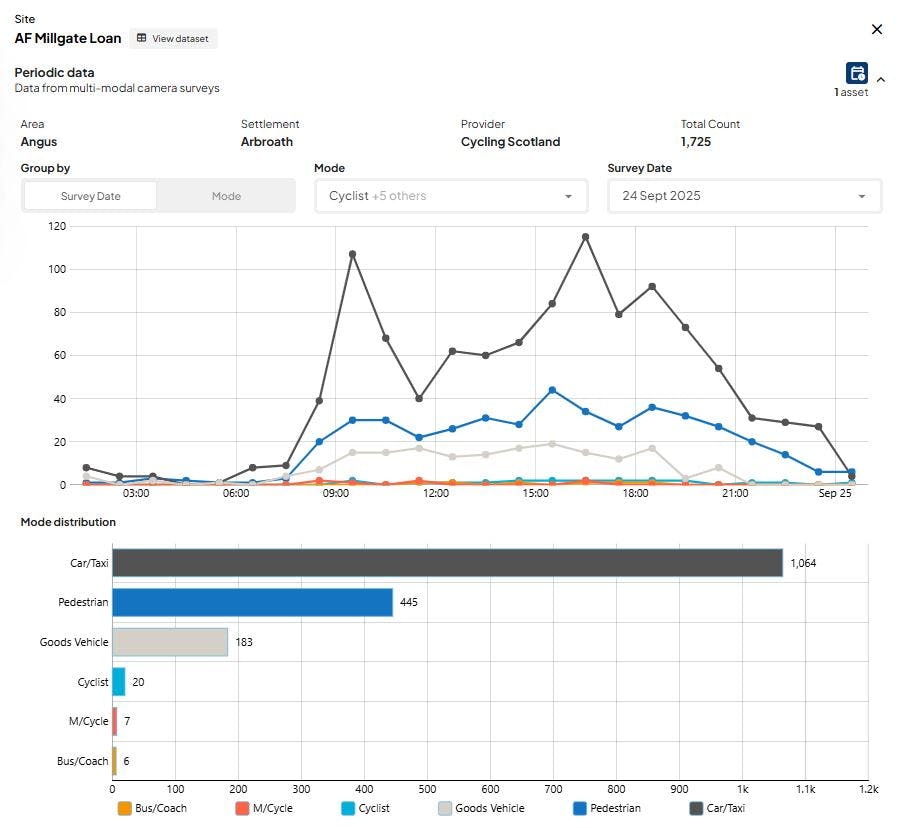The image size is (904, 828).
Task: Open the Mode dropdown showing Cyclist +5 others
Action: pos(451,196)
